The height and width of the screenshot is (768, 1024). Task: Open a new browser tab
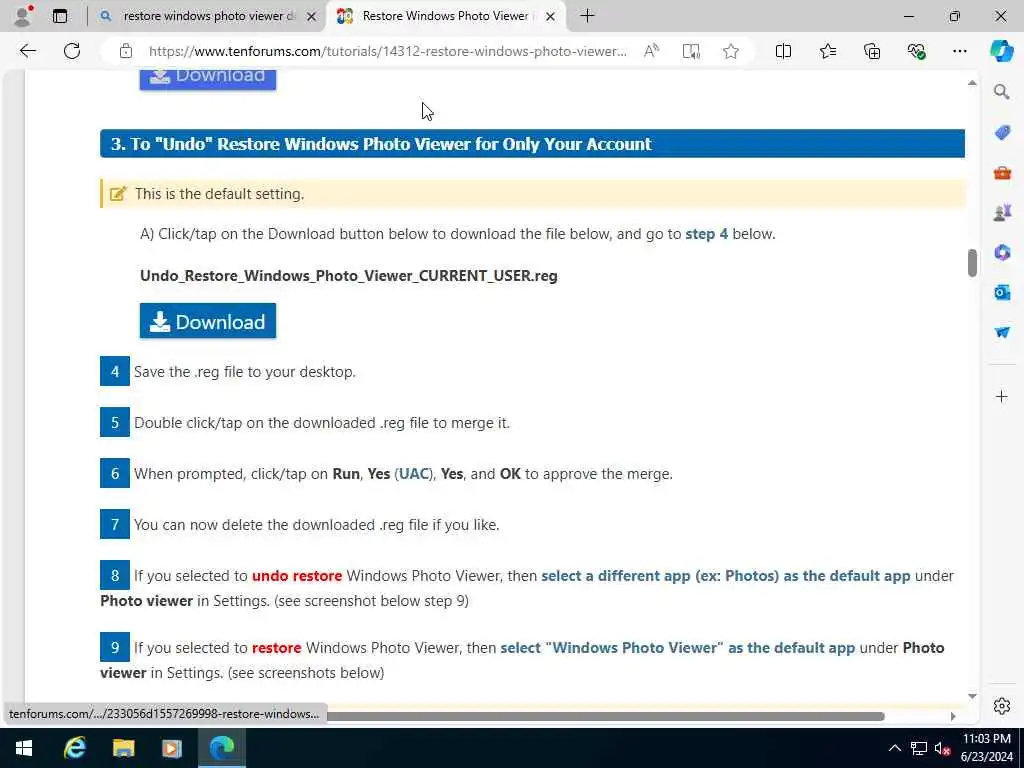587,16
